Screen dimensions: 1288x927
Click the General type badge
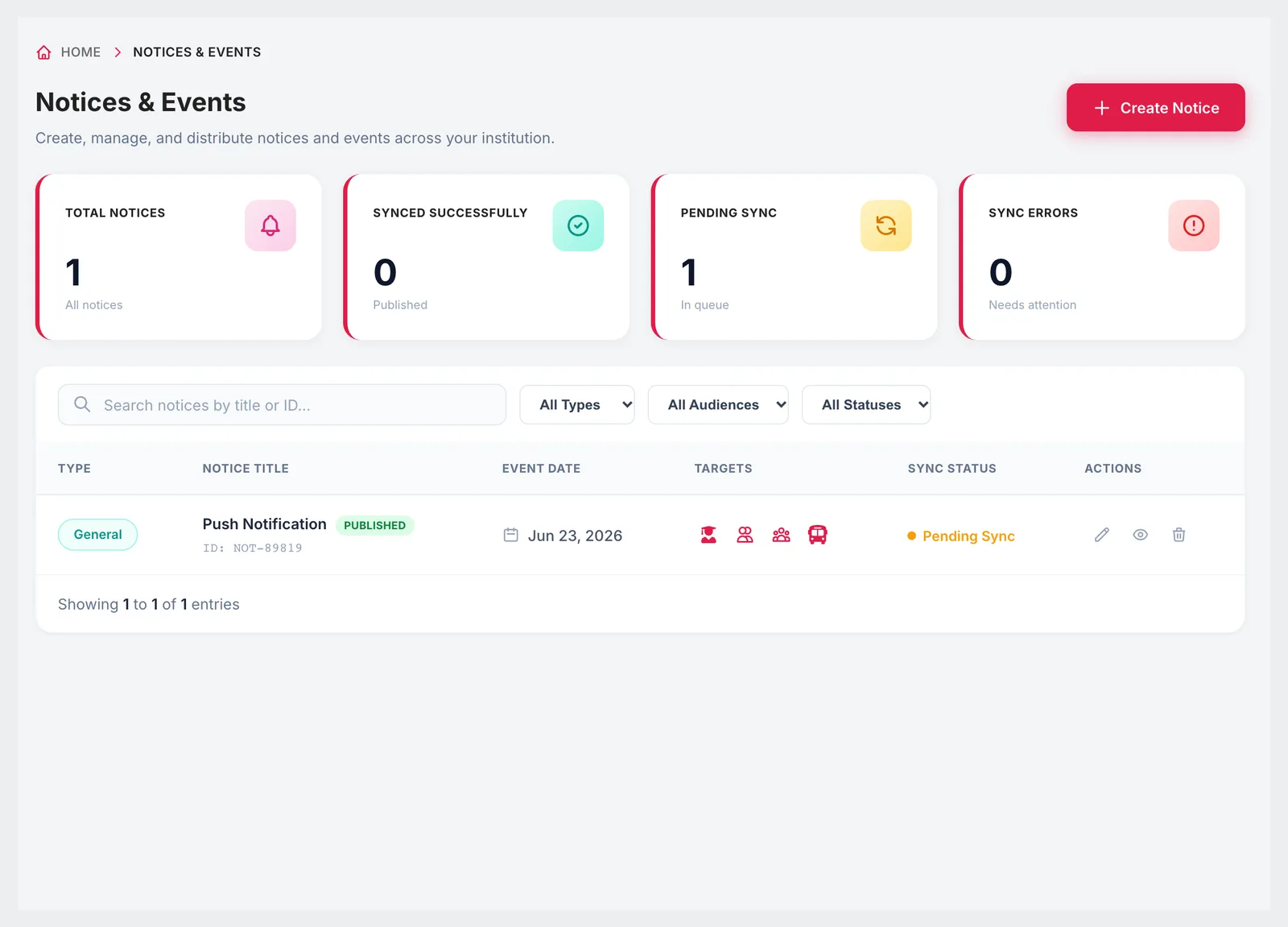click(97, 535)
